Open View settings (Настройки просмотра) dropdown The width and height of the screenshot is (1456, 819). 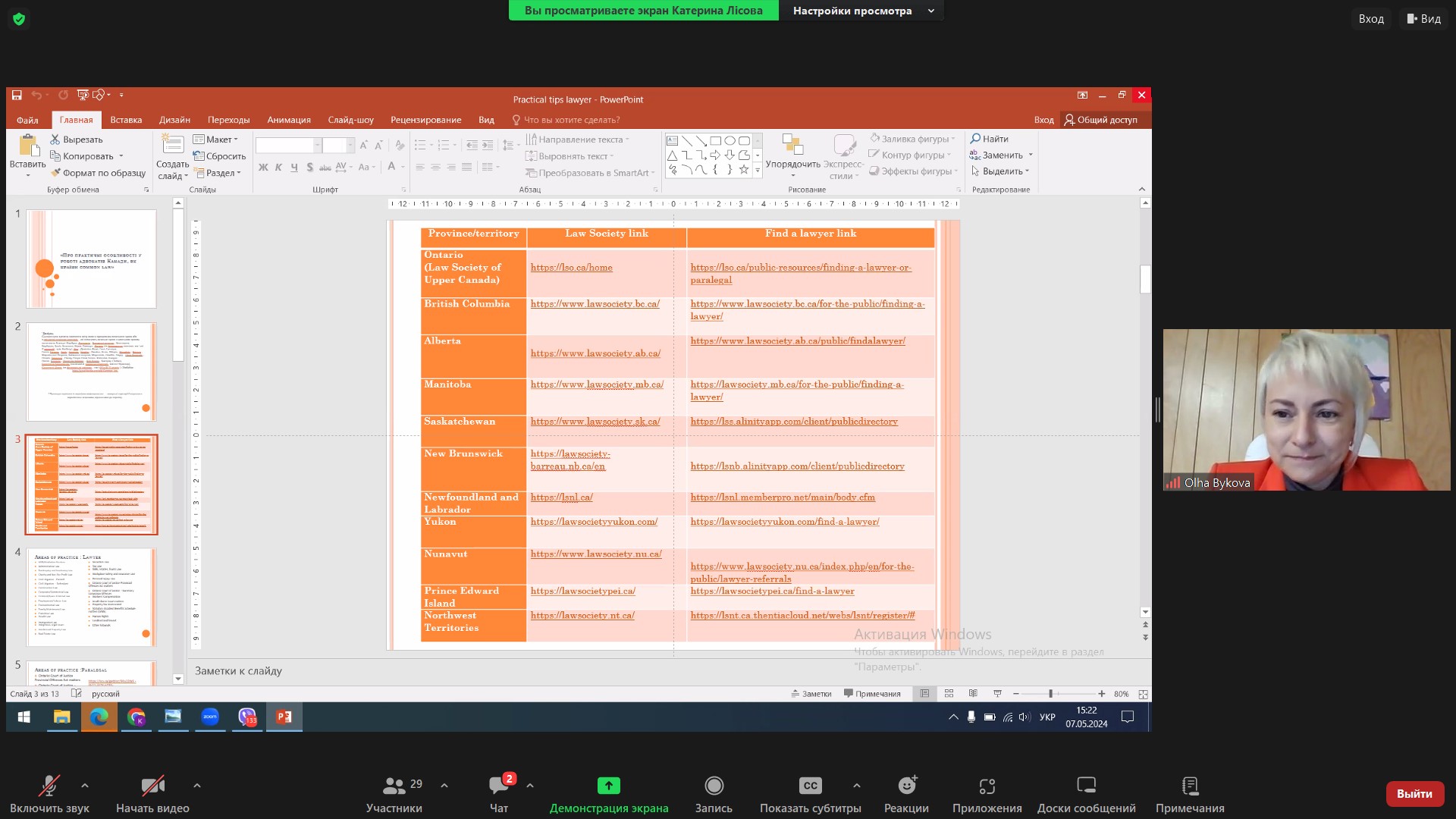tap(862, 11)
